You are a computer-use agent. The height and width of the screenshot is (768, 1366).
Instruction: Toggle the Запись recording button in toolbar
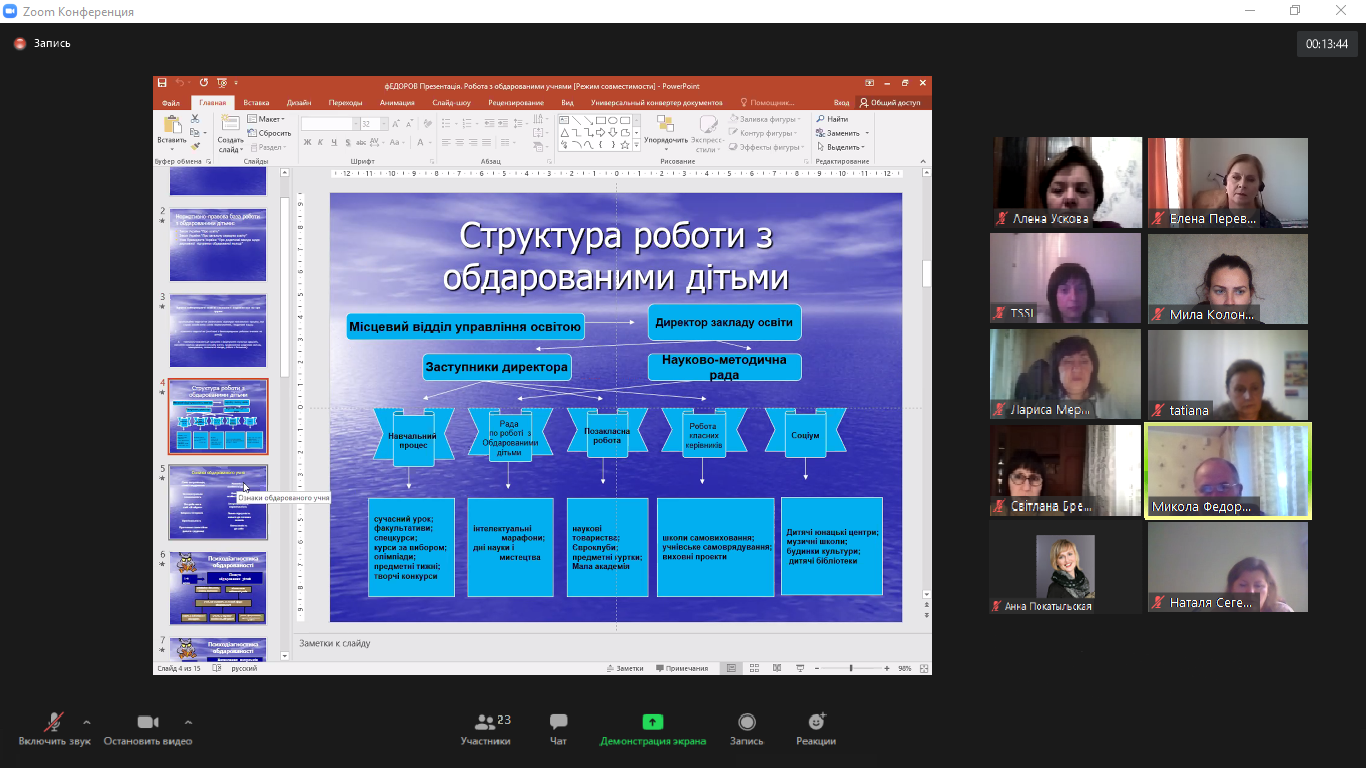(746, 729)
